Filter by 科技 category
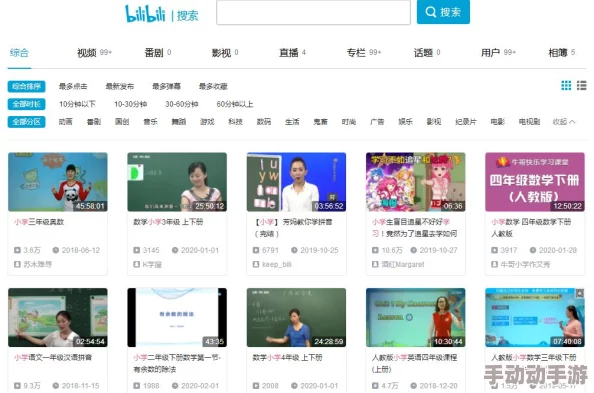 point(235,122)
